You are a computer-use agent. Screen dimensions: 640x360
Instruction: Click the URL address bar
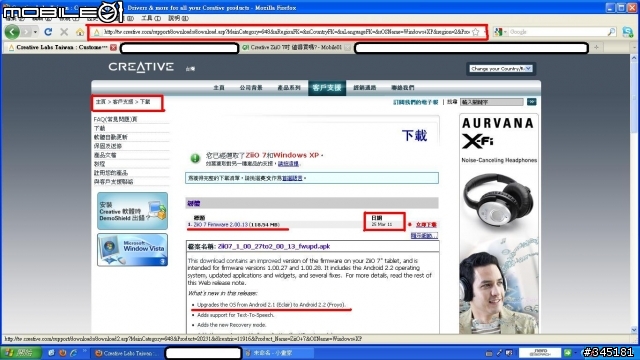coord(286,32)
